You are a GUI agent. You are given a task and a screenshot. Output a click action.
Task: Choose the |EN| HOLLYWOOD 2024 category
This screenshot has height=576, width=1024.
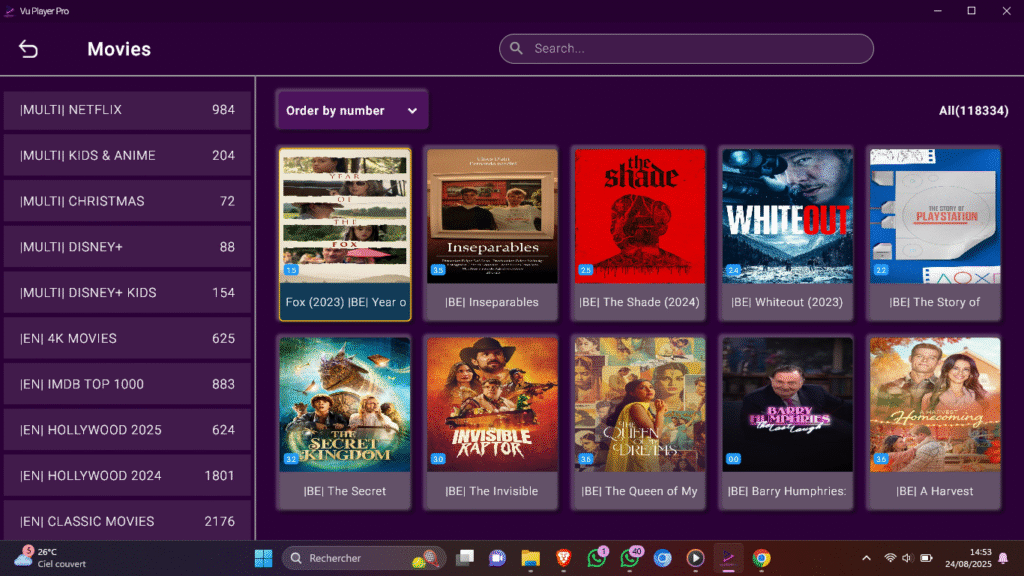127,475
